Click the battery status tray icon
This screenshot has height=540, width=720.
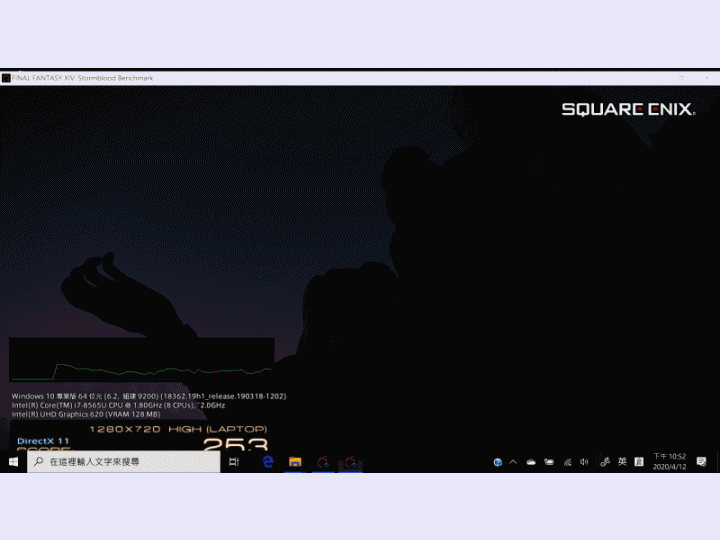549,462
